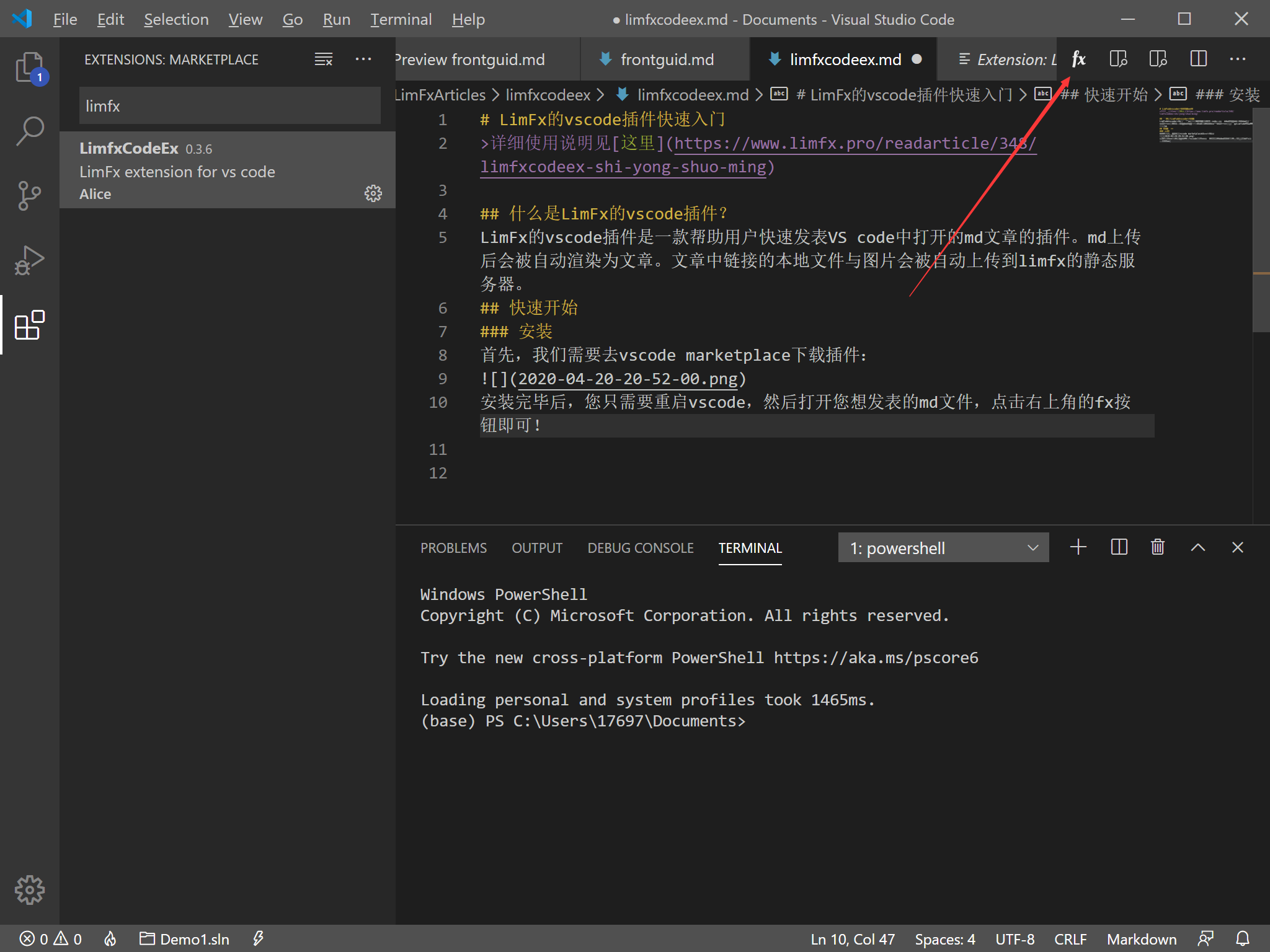Click the flame icon in status bar
Screen dimensions: 1270x952
(x=110, y=939)
